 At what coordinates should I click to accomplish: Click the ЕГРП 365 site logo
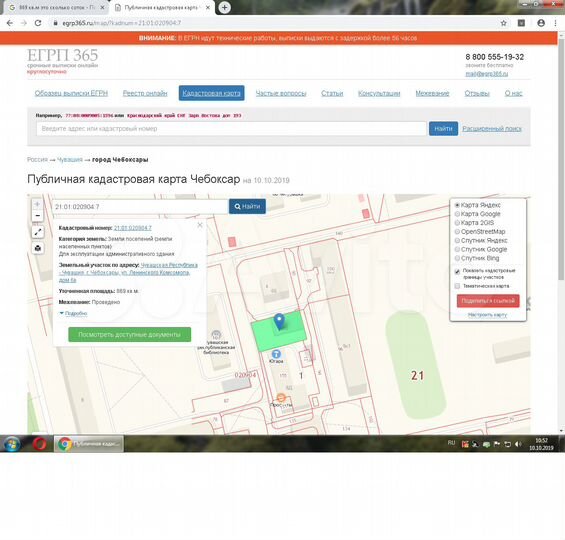pyautogui.click(x=62, y=55)
